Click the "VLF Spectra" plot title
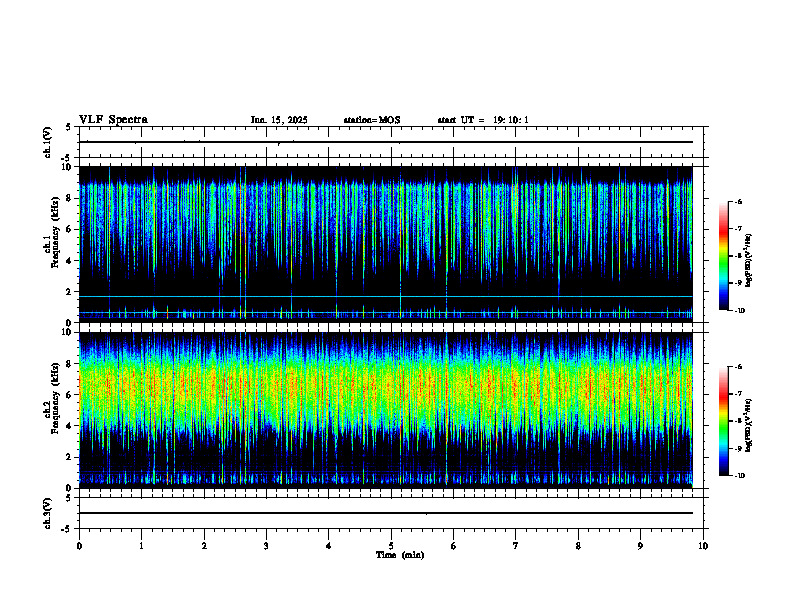 (x=113, y=120)
